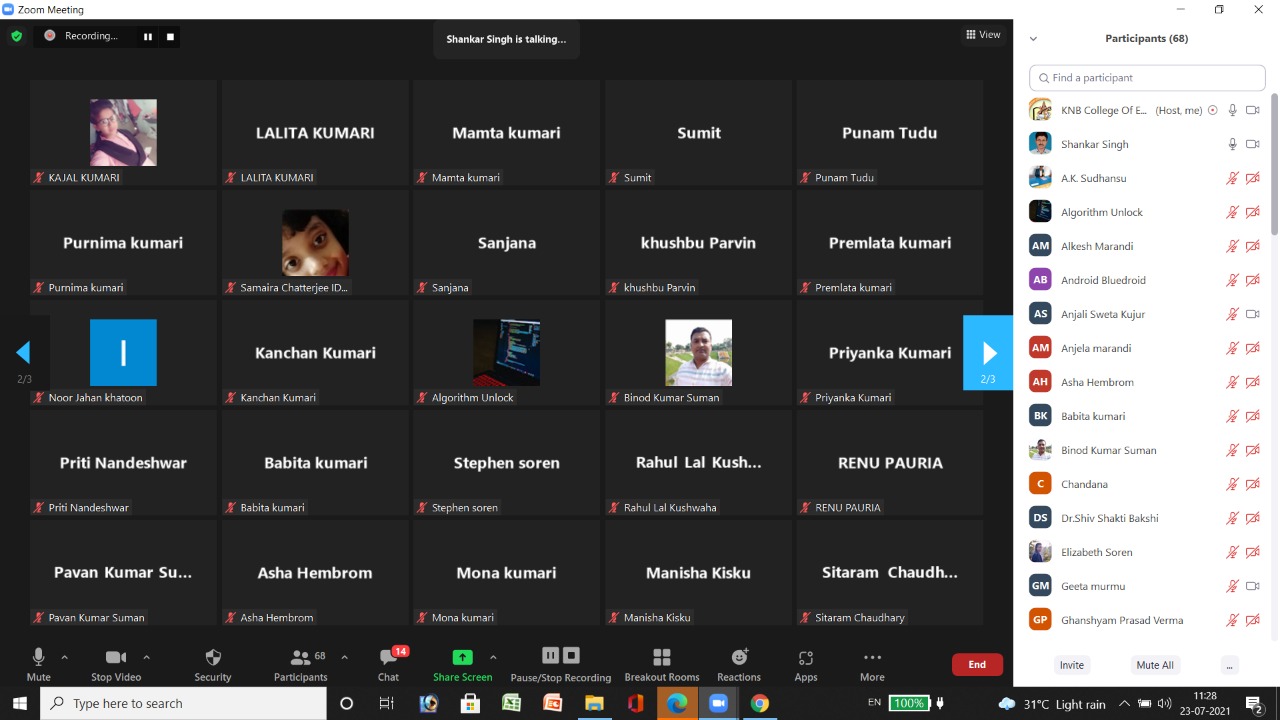Click A.K. Sudhansu's muted microphone icon

tap(1233, 178)
